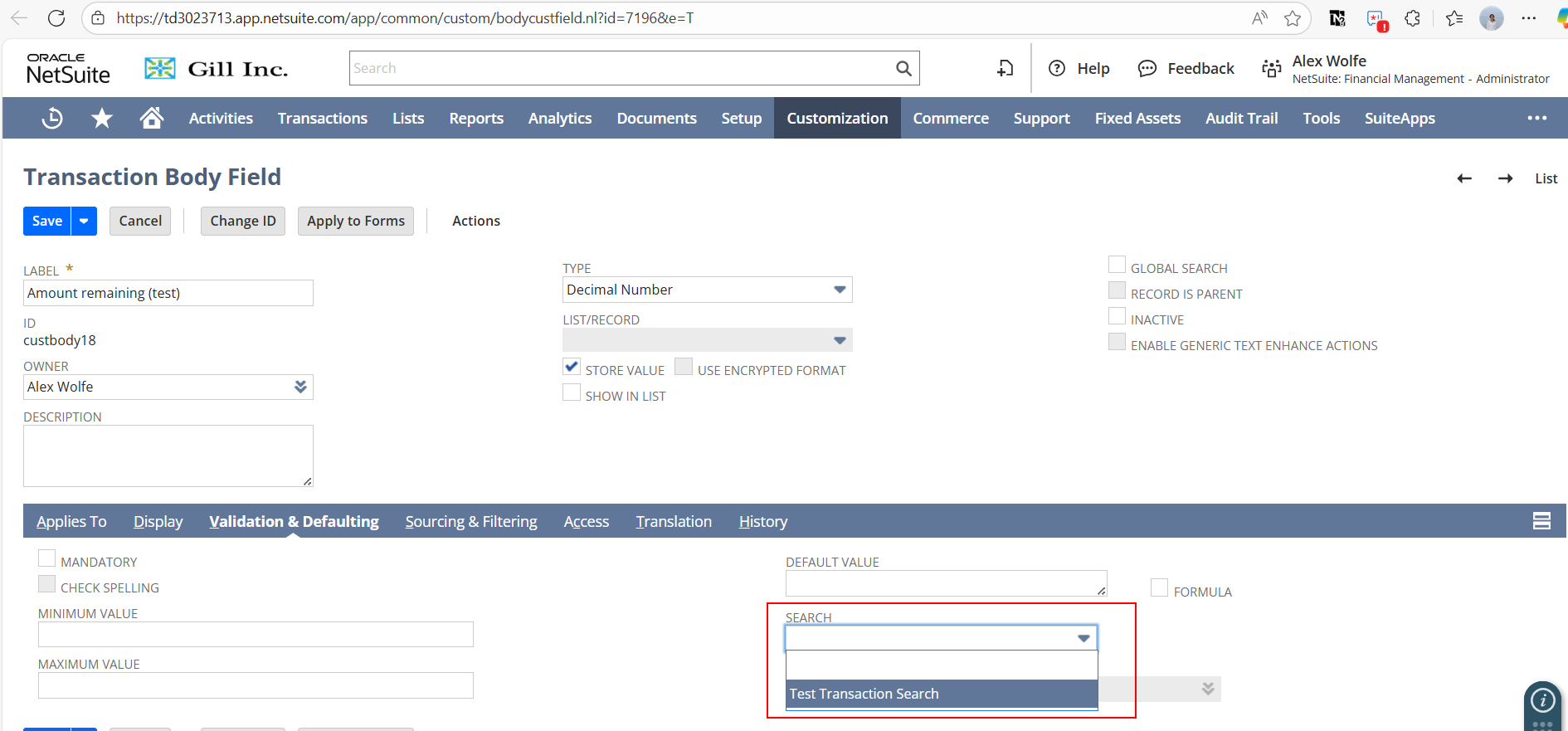Open the Recent Records history icon
The width and height of the screenshot is (1568, 731).
[x=52, y=119]
